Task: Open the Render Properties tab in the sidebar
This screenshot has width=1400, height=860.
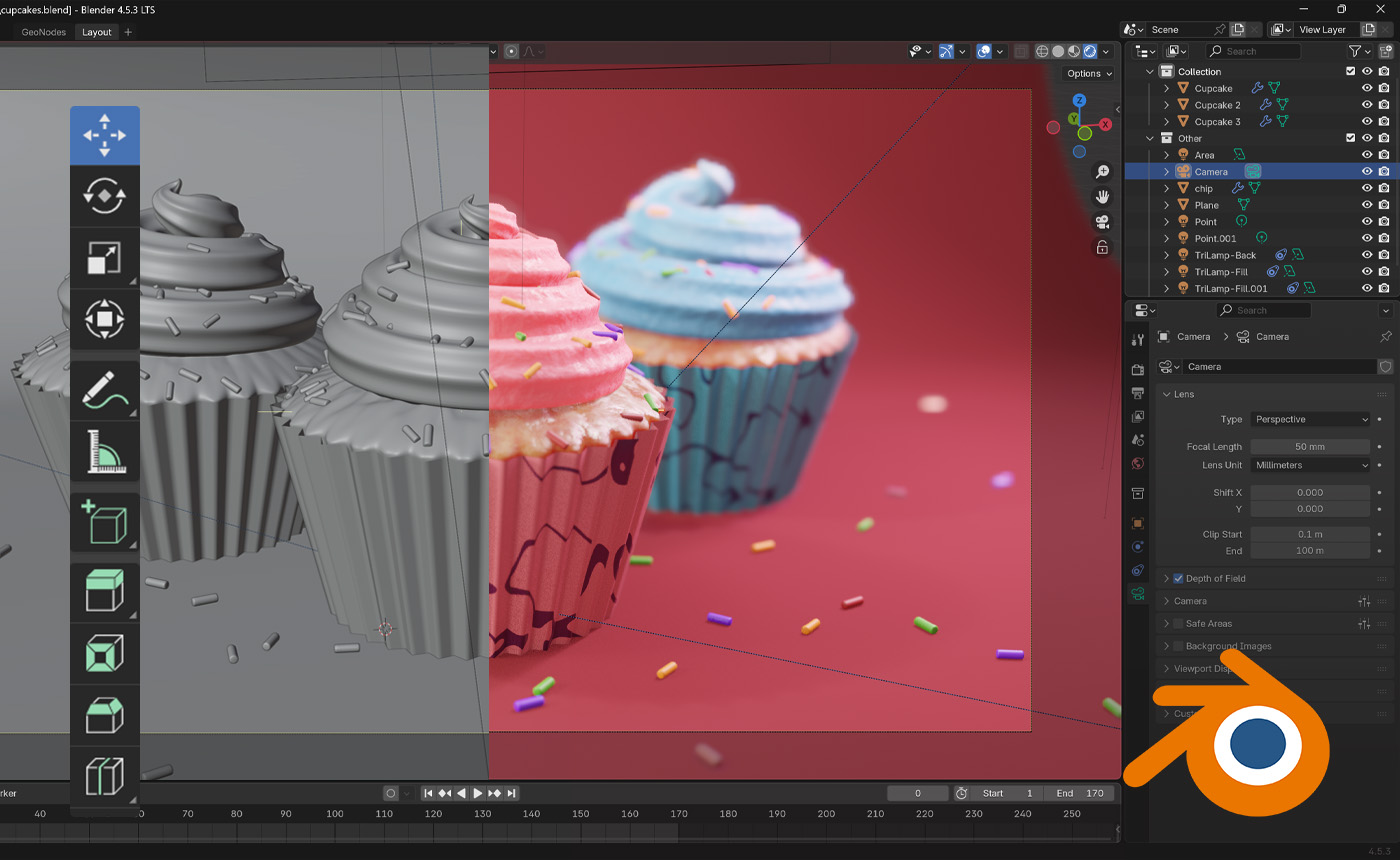Action: [x=1137, y=368]
